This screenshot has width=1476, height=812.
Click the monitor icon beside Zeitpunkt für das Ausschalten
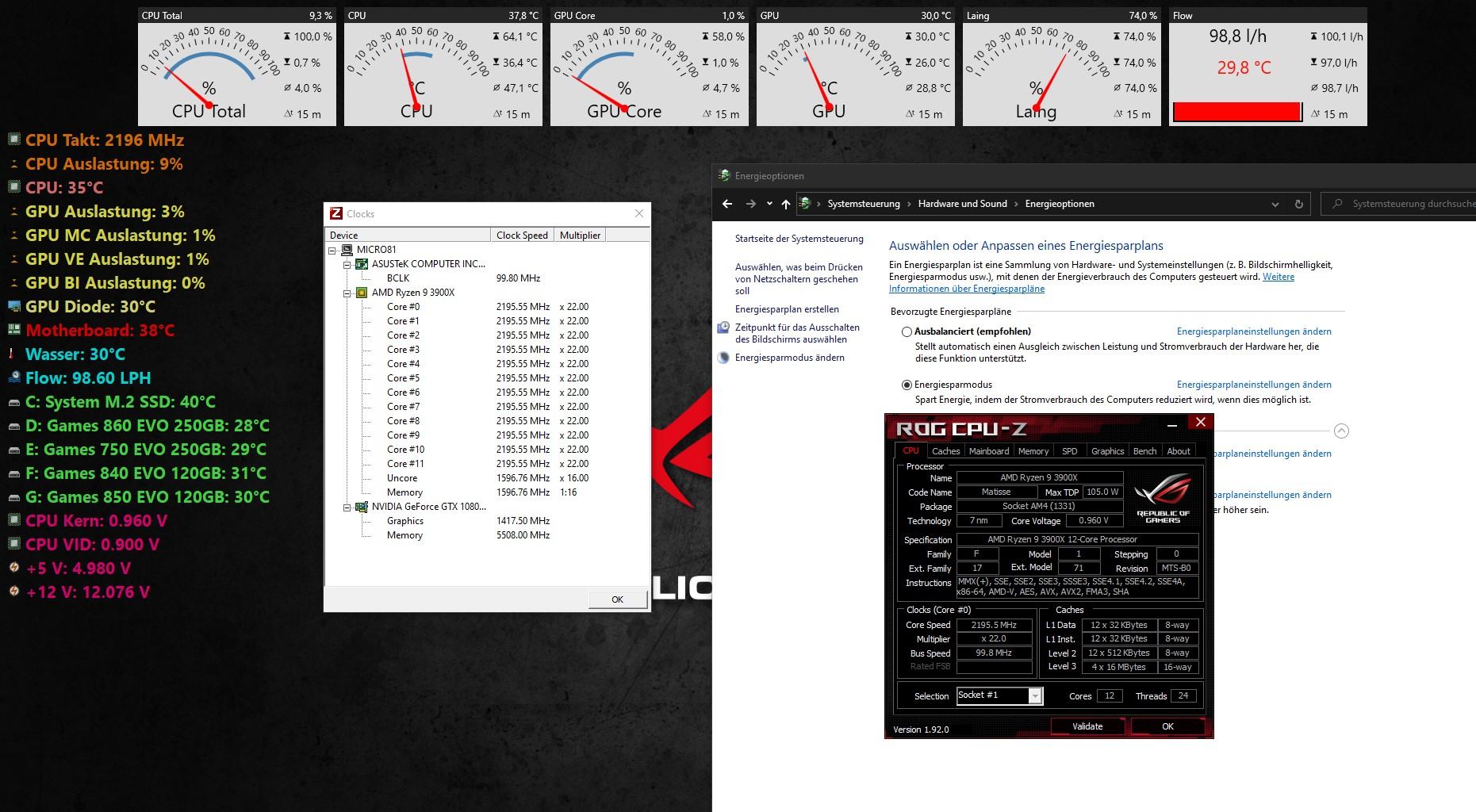[723, 327]
